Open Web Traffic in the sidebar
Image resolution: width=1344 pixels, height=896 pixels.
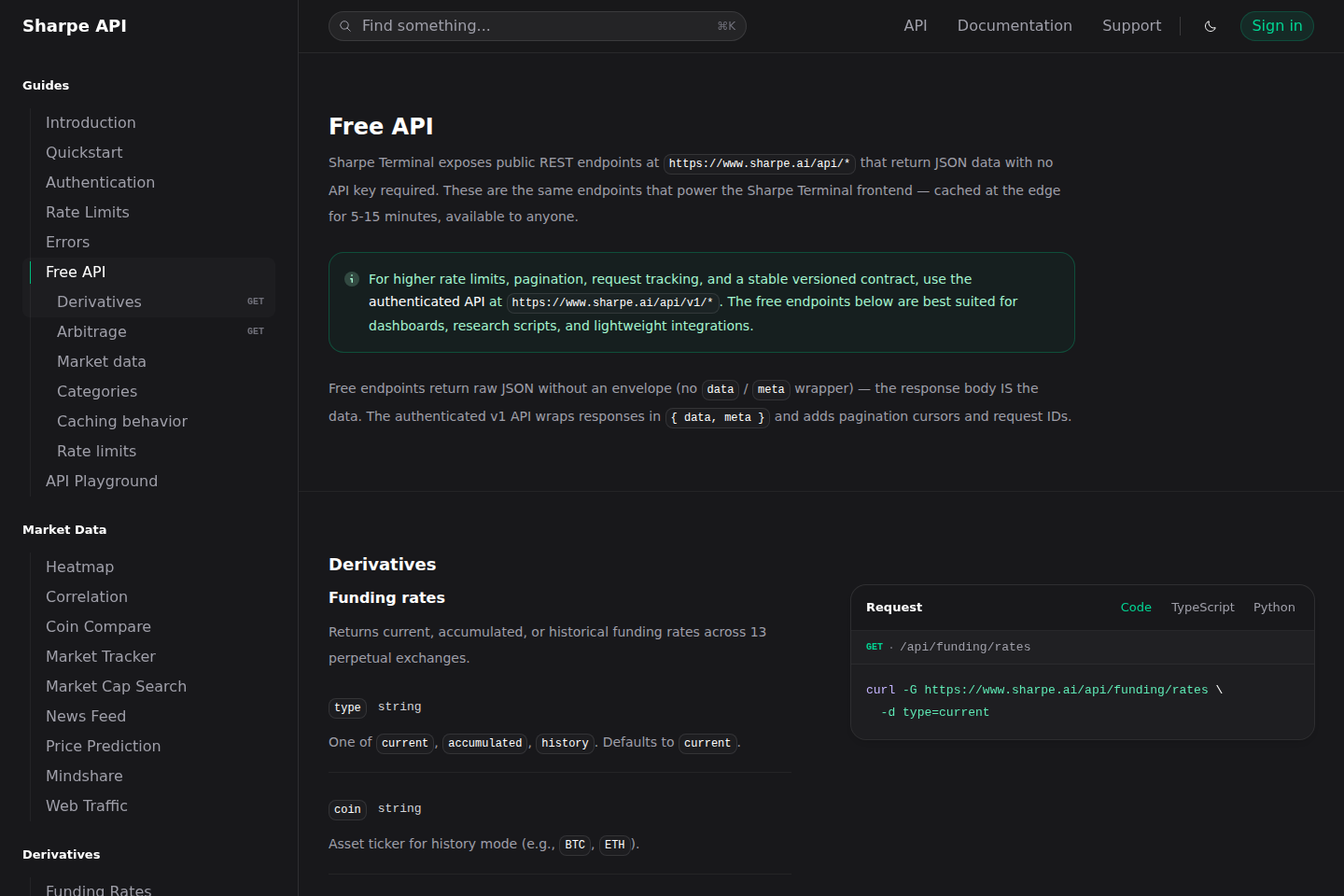[87, 805]
